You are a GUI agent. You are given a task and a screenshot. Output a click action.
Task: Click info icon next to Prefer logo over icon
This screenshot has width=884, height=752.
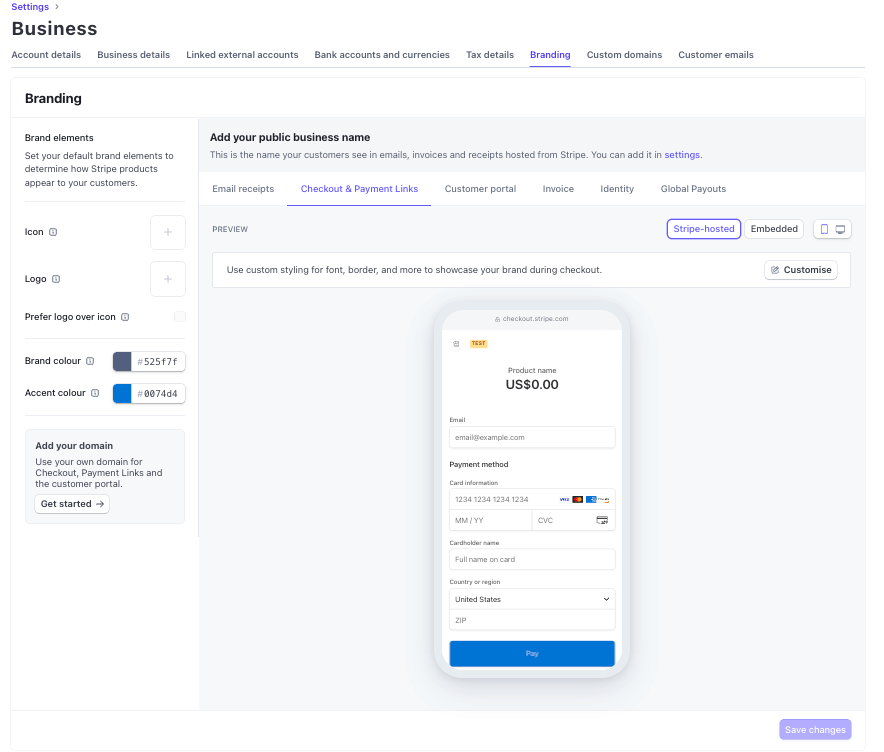pyautogui.click(x=125, y=317)
